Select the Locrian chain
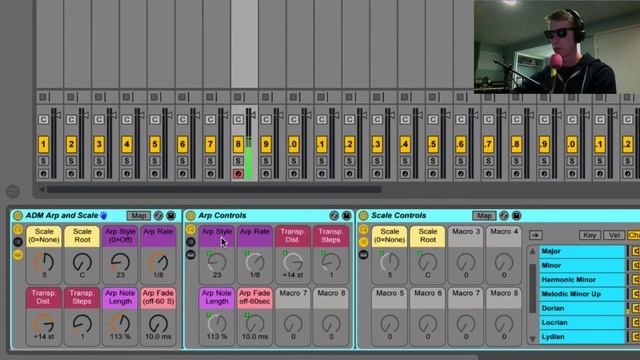 point(582,322)
